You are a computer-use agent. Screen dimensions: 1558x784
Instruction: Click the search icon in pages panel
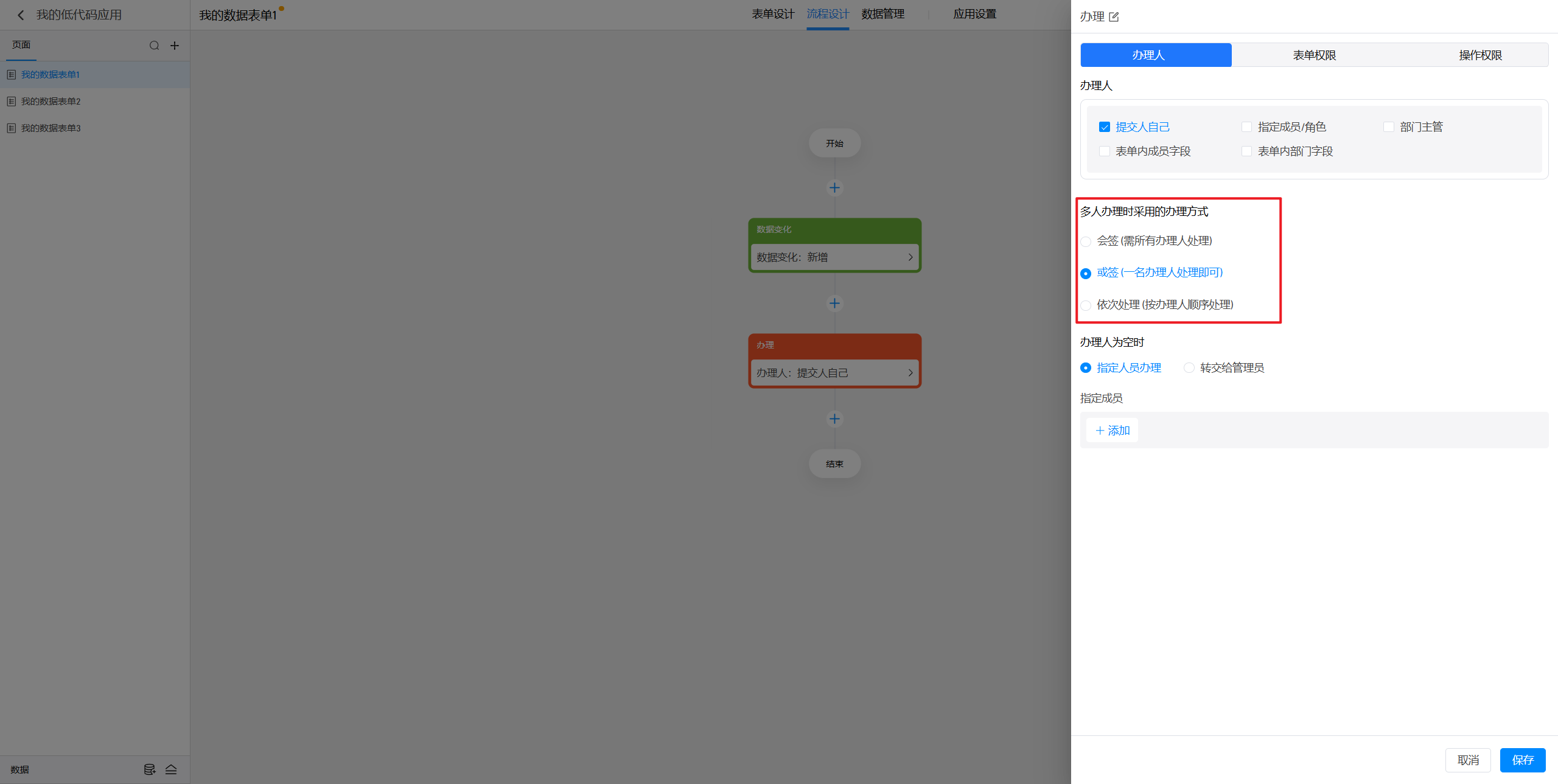pos(154,46)
